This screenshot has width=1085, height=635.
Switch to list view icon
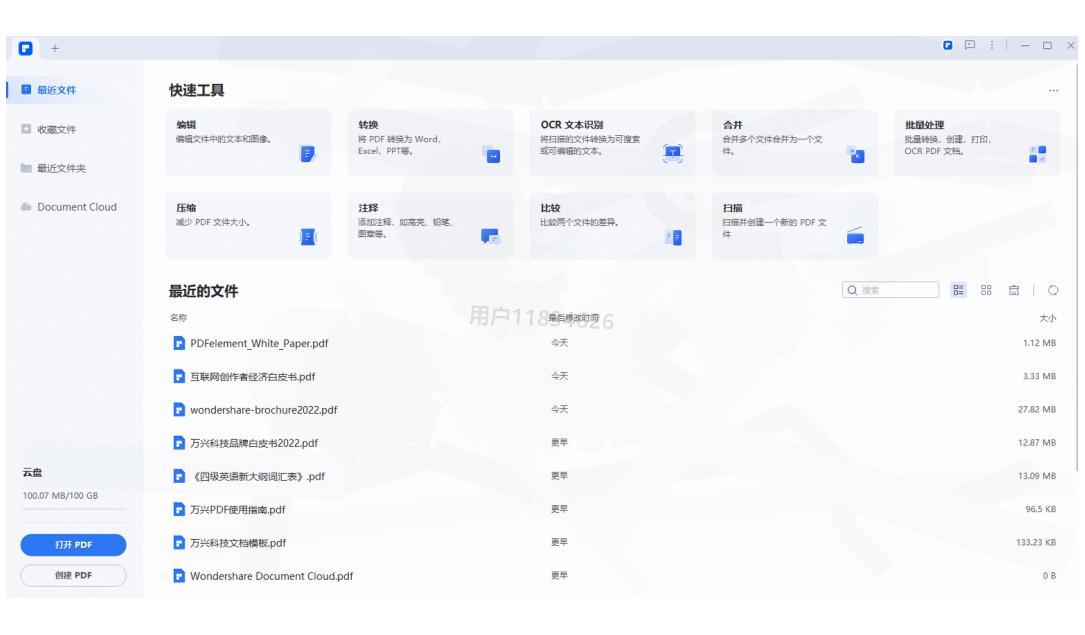[958, 290]
